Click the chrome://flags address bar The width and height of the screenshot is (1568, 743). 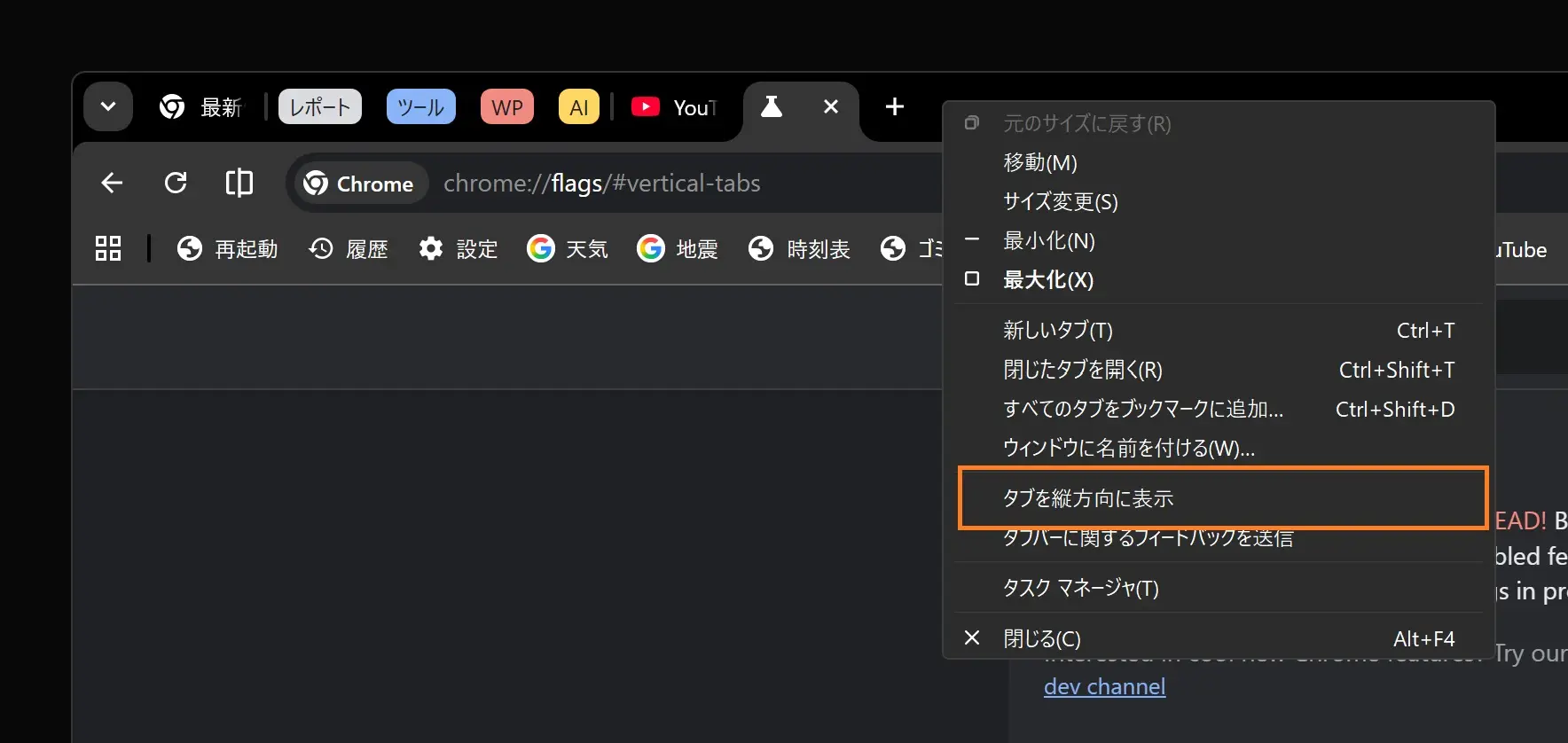601,184
